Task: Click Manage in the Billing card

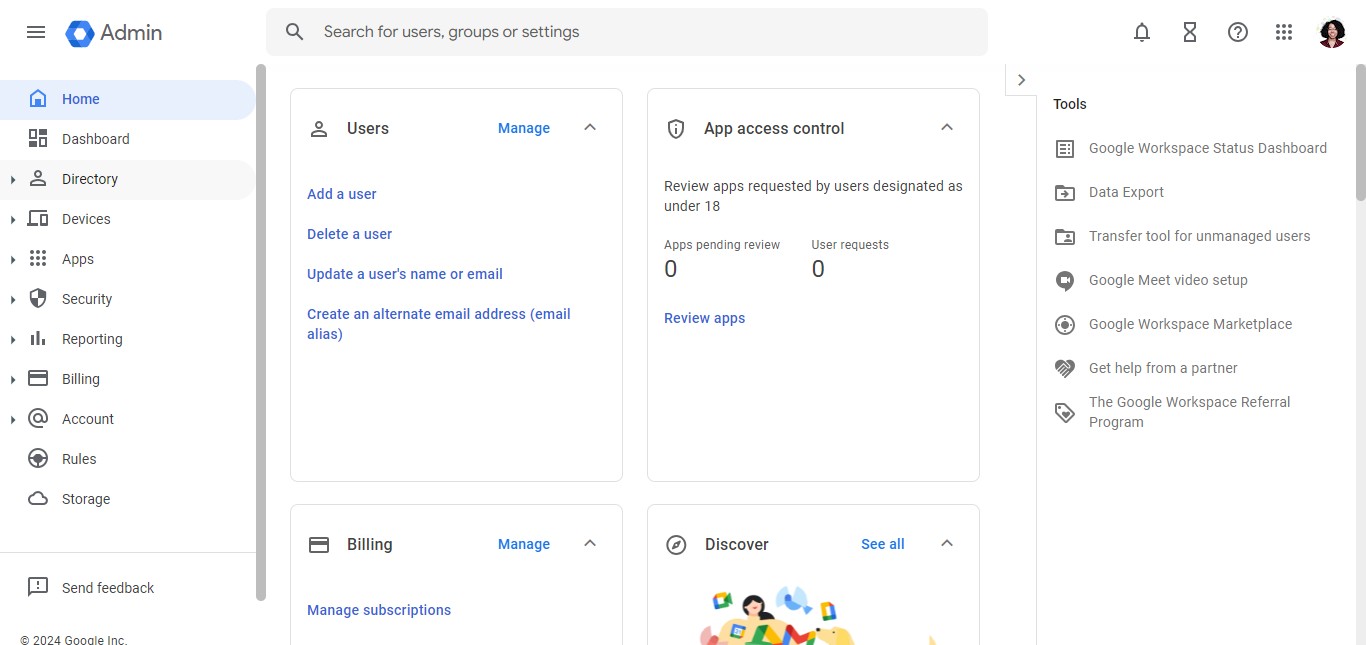Action: (524, 544)
